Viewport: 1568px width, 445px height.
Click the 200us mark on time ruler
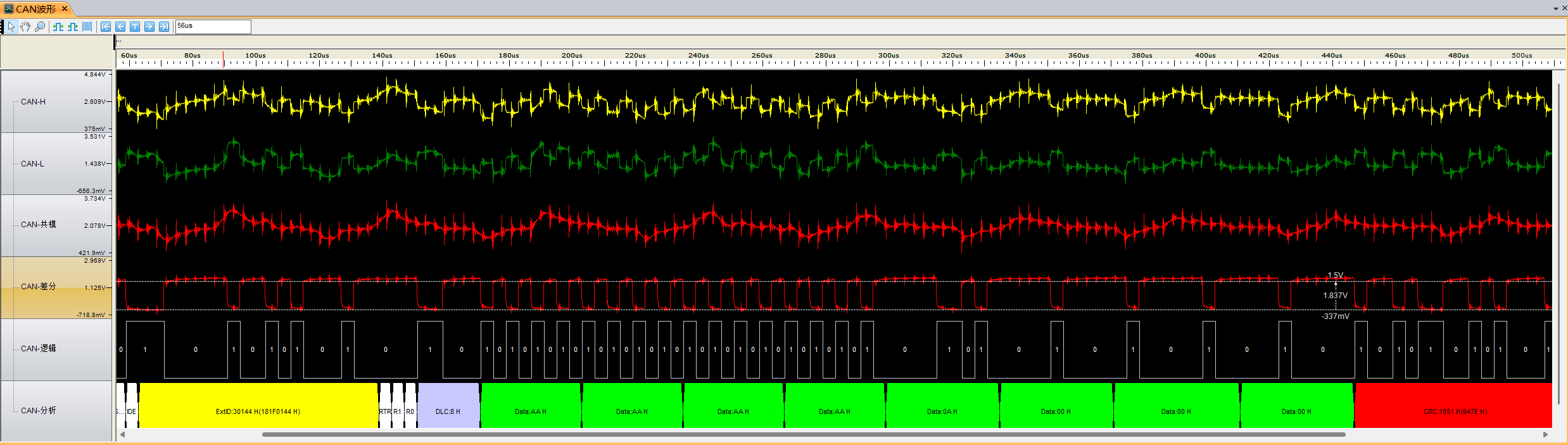572,56
